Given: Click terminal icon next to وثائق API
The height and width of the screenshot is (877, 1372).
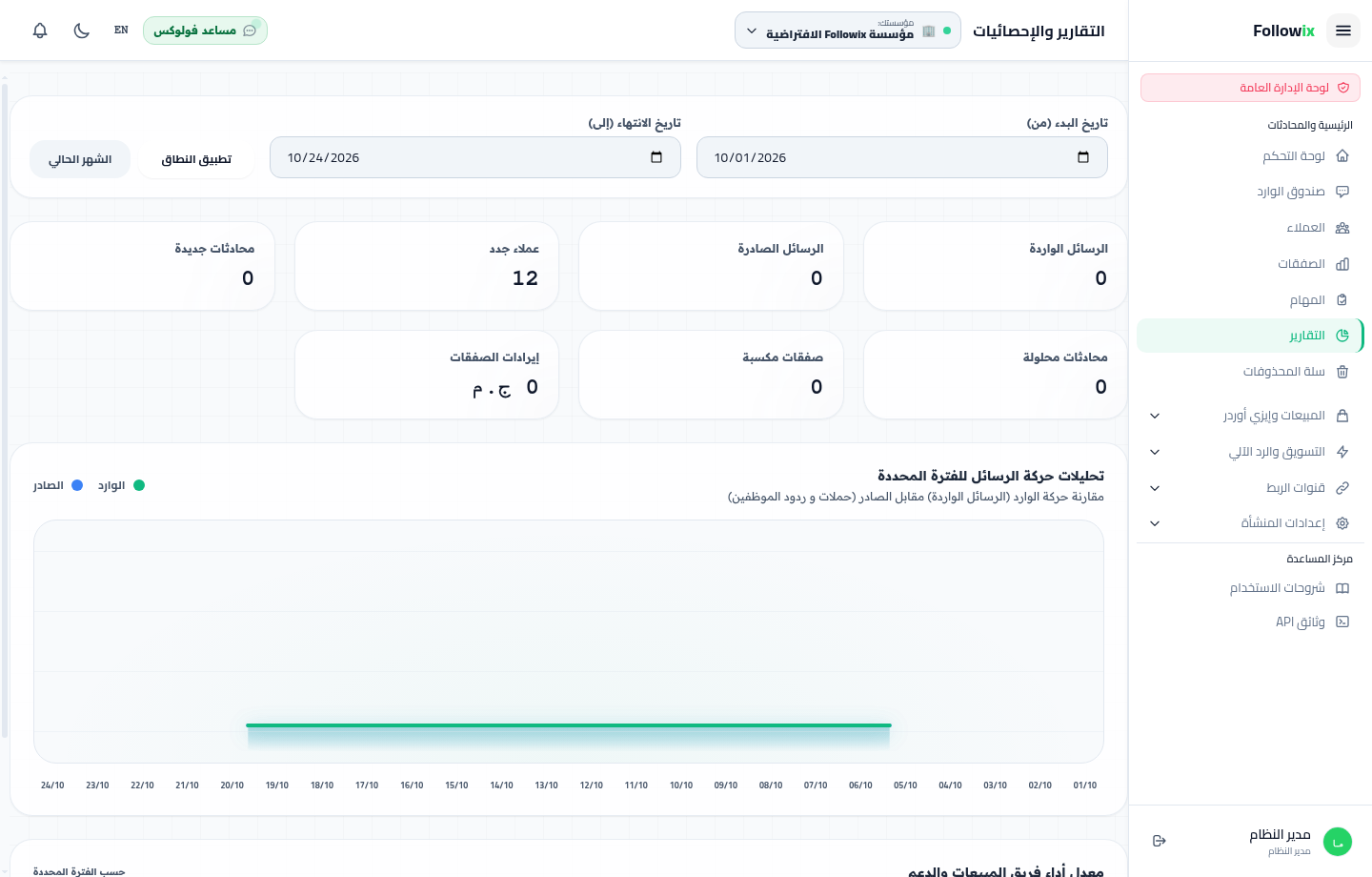Looking at the screenshot, I should (1342, 622).
